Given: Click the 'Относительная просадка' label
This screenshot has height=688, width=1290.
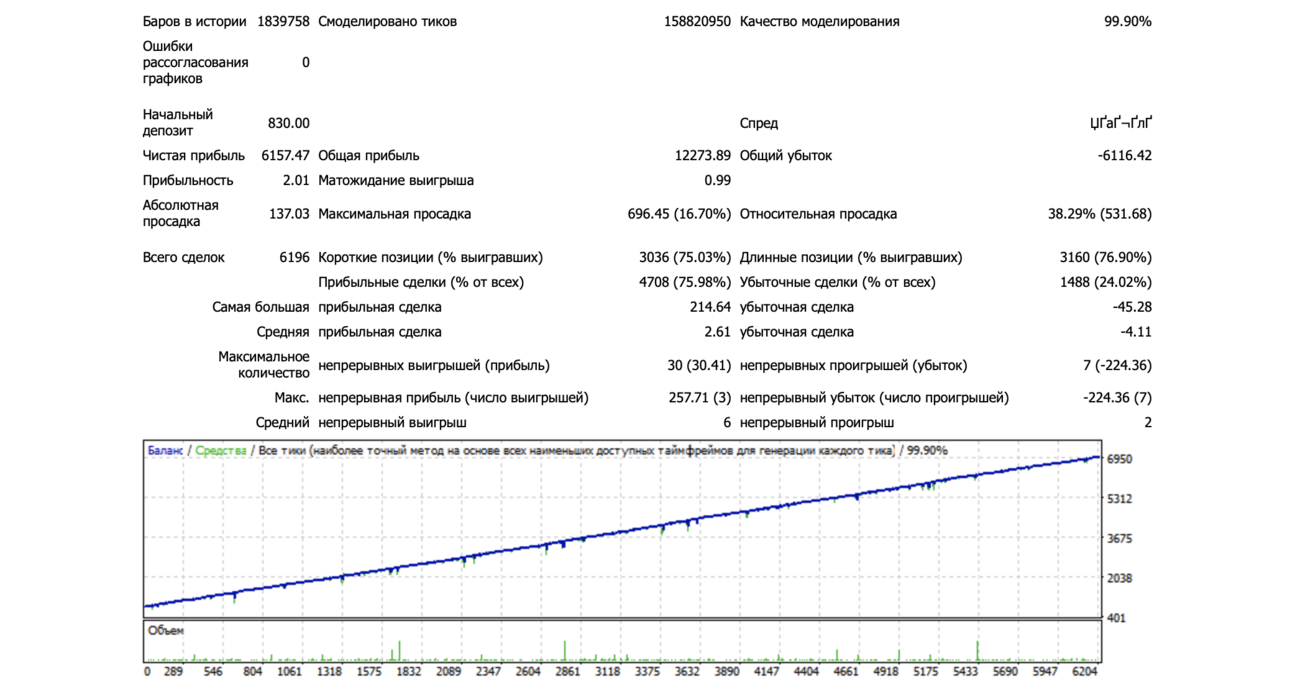Looking at the screenshot, I should 818,213.
